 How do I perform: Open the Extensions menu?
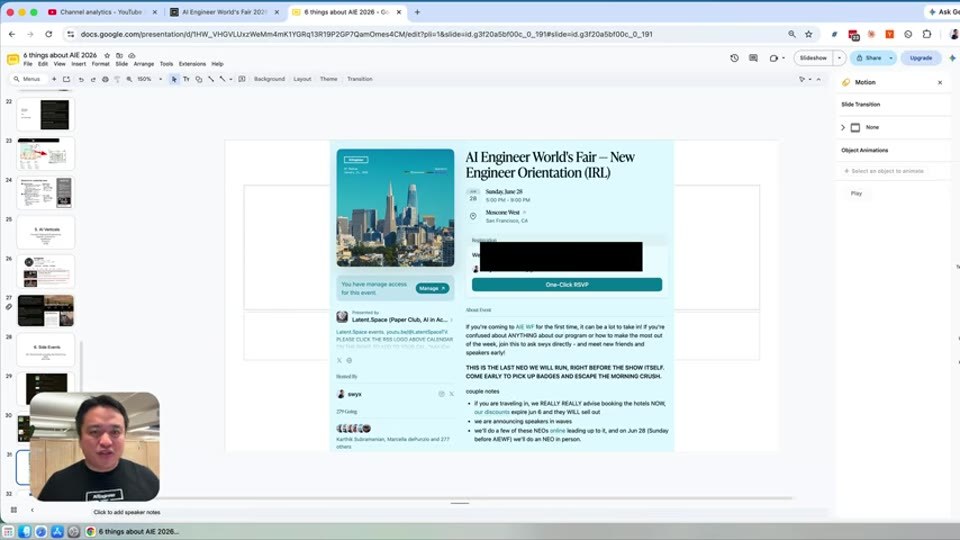192,64
